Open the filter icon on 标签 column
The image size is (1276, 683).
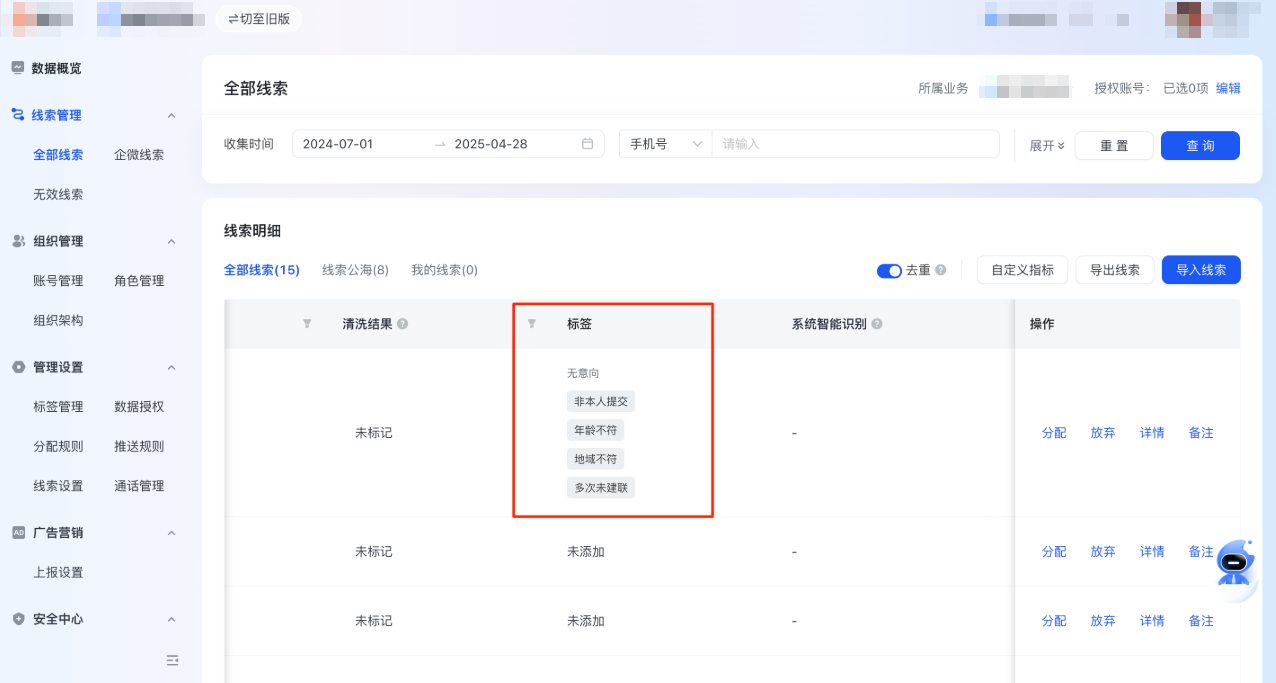(x=530, y=323)
